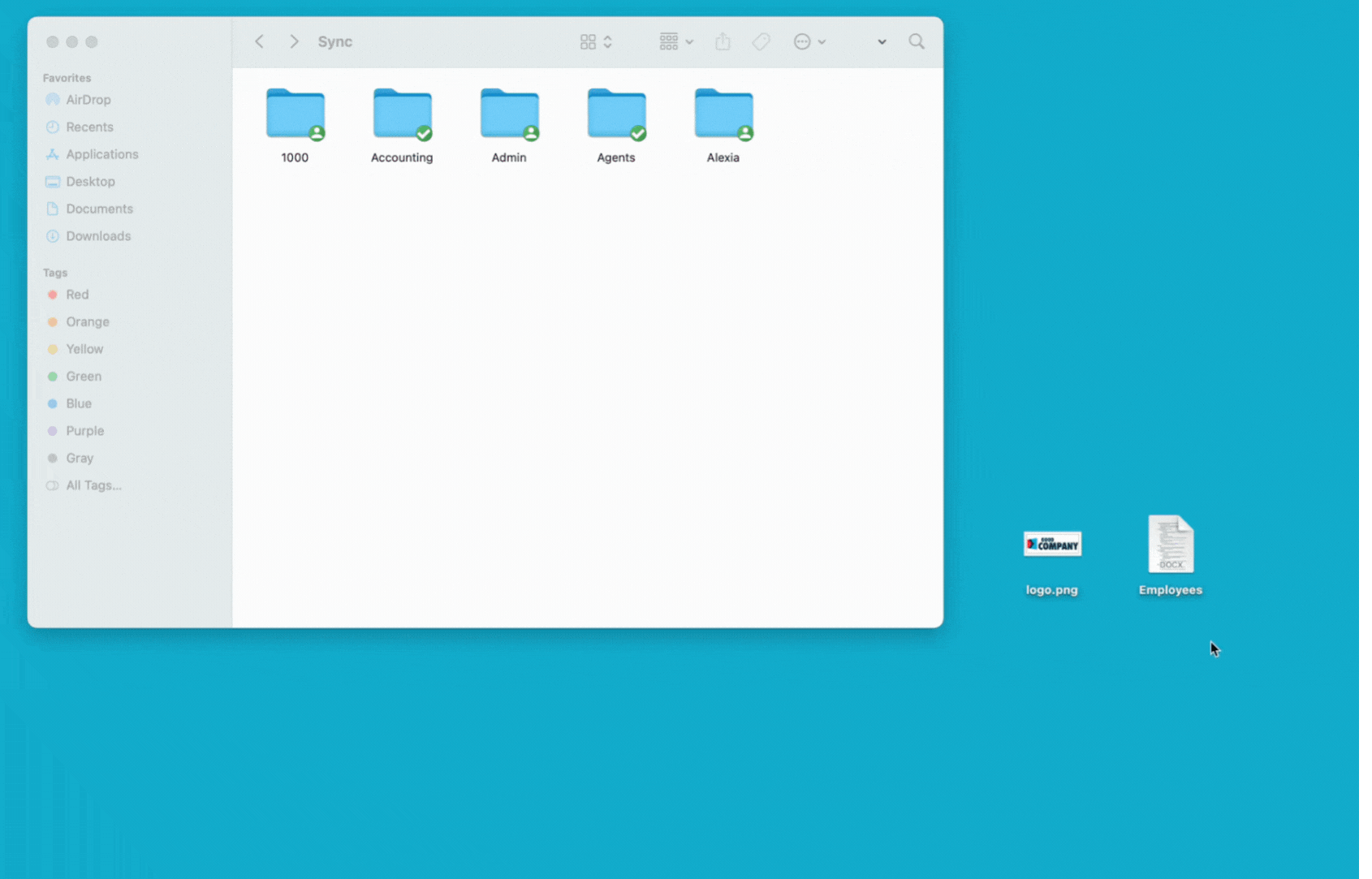
Task: Select the 1000 shared folder
Action: coord(295,116)
